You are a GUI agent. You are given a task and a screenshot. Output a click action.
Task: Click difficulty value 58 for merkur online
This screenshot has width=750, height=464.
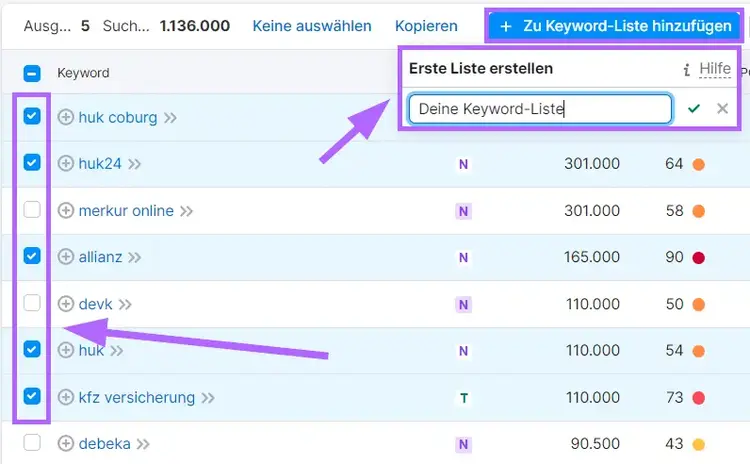point(674,210)
